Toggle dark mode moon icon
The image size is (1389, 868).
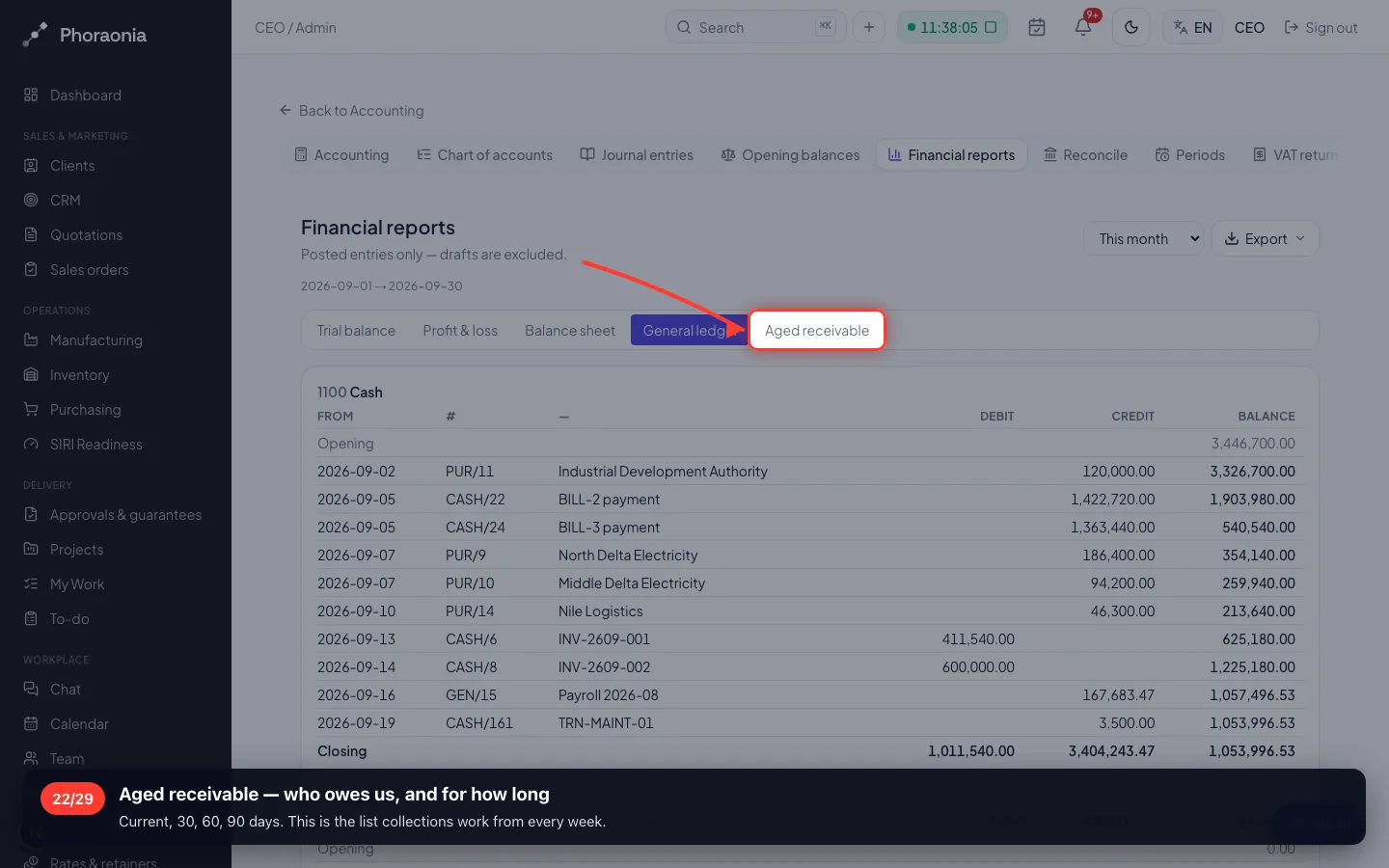[1131, 27]
